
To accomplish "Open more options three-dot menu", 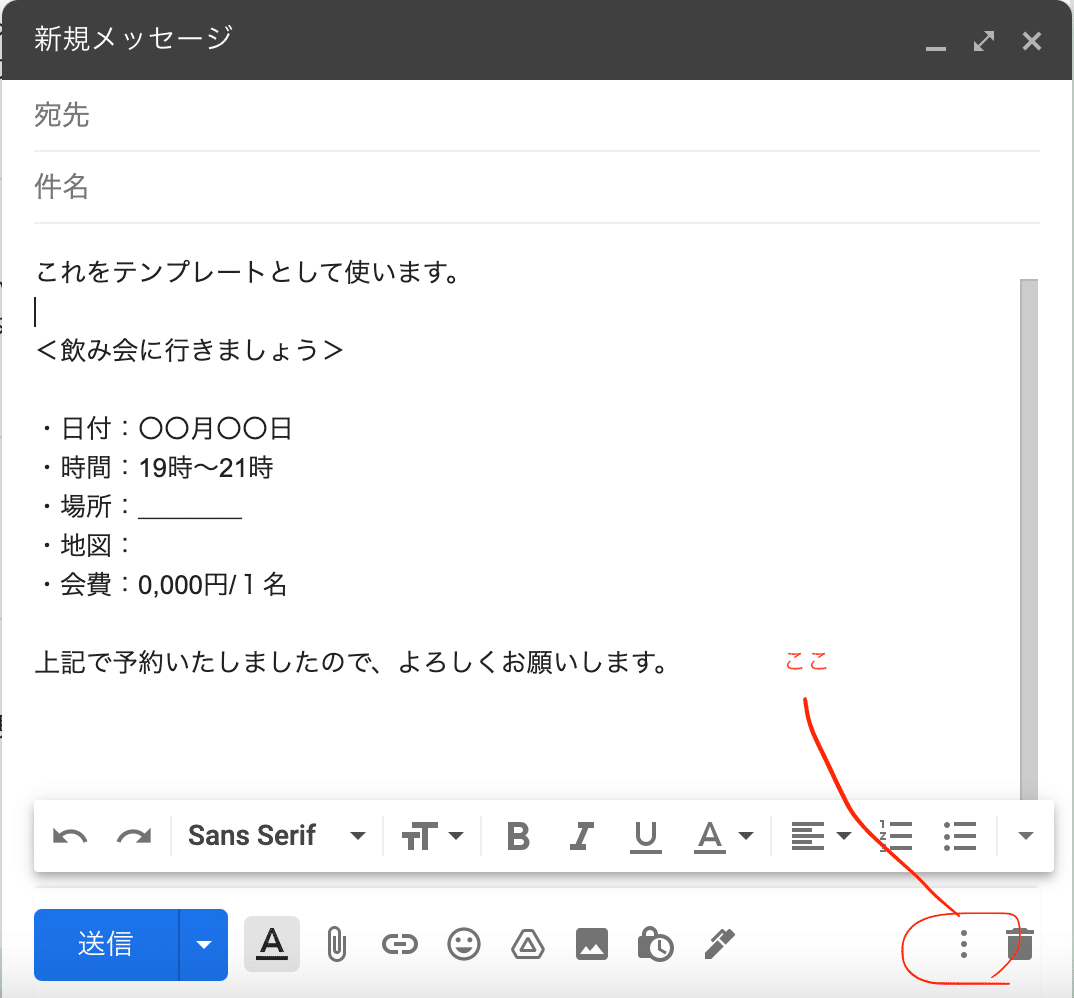I will point(964,944).
